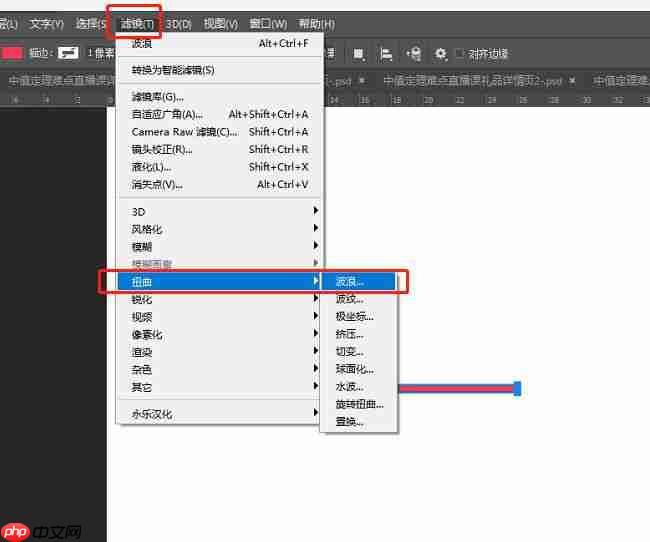
Task: Switch to the 礼品详情页2.psd document tab
Action: pos(472,80)
